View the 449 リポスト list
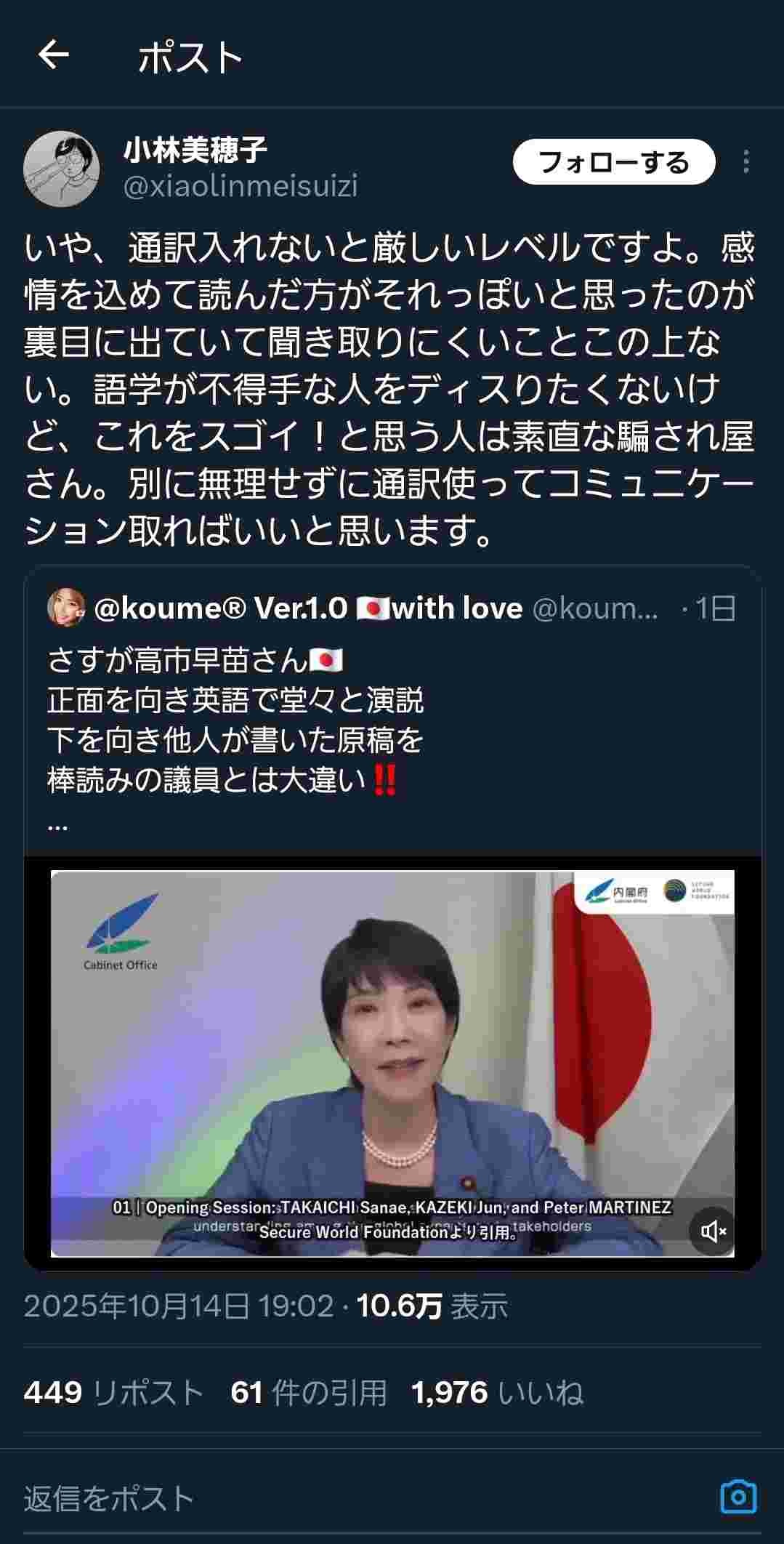 point(114,1393)
